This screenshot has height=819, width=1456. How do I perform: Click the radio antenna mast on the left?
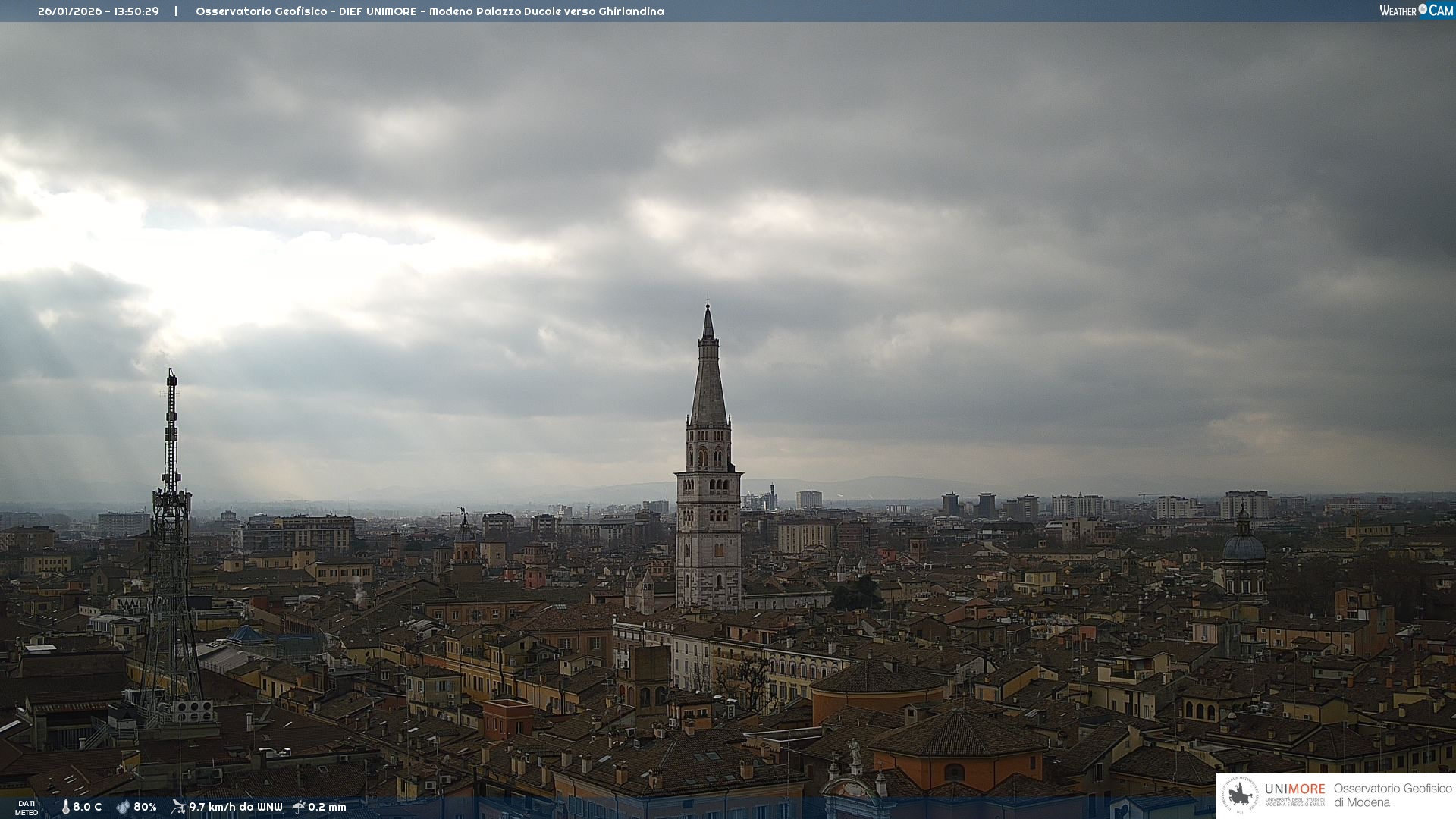pos(171,485)
